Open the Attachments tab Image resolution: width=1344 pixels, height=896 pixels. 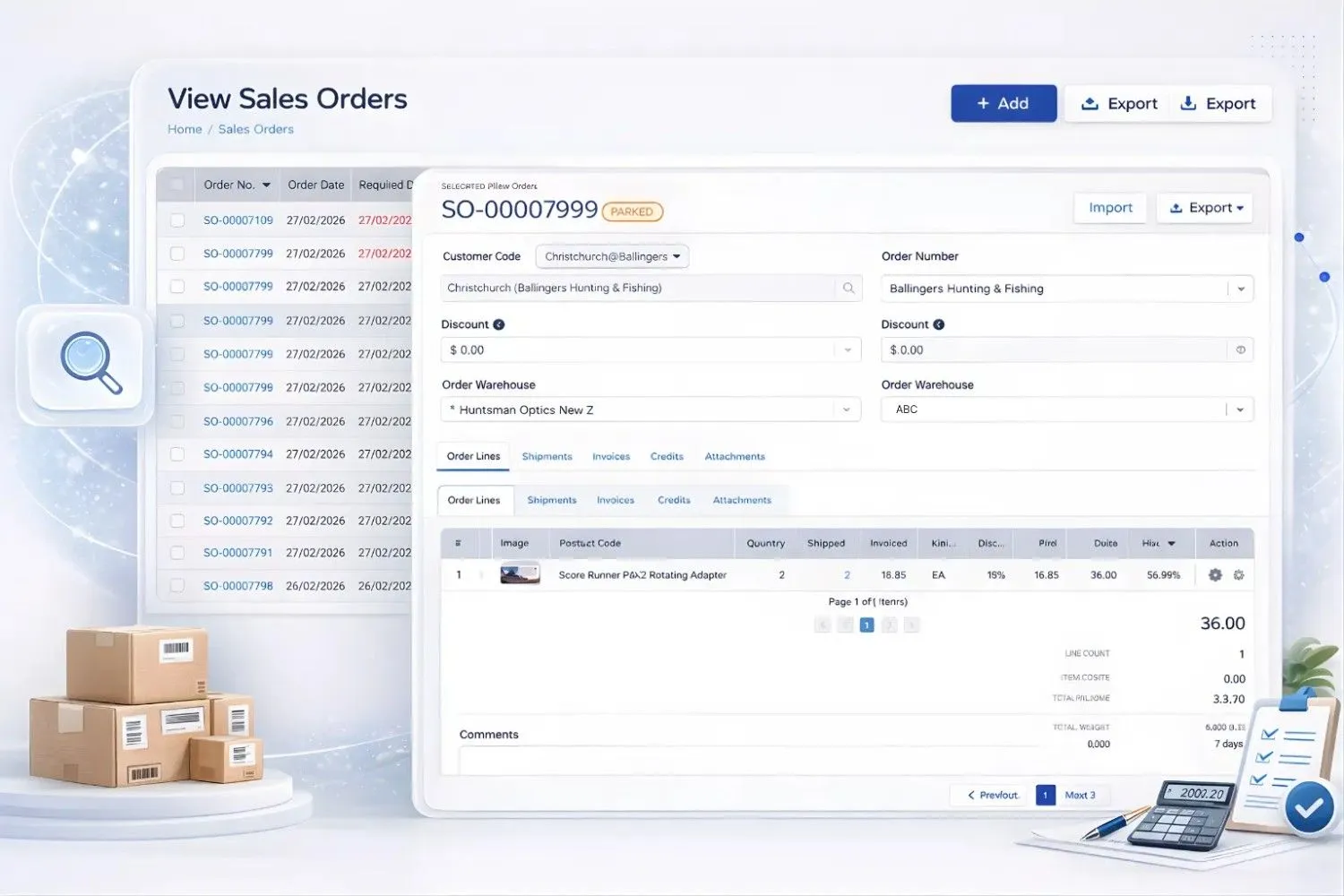point(735,456)
